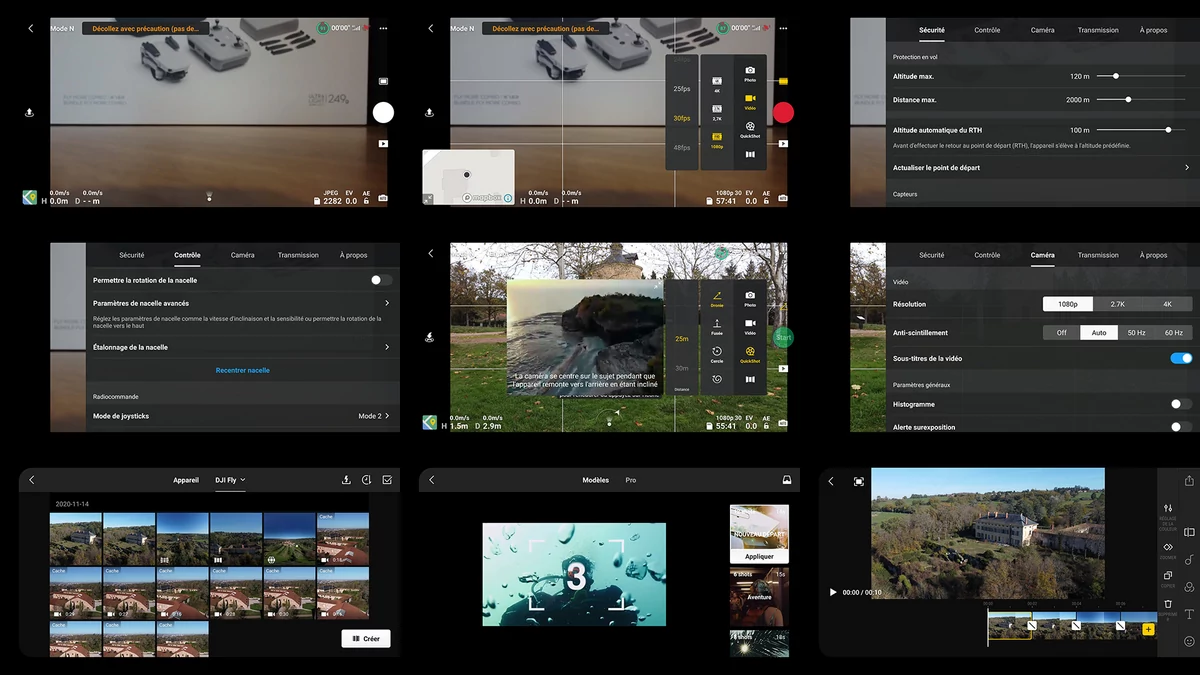Set Anti-scintillement to 60 Hz
Screen dimensions: 1200x675
click(x=1174, y=333)
